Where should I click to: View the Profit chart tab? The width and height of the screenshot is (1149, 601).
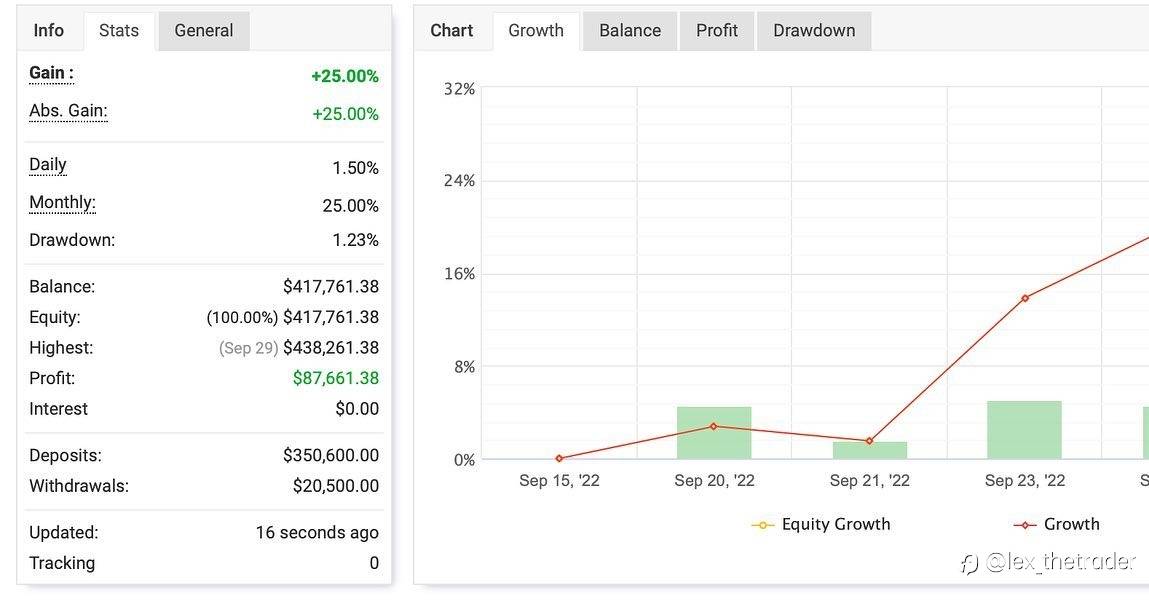pos(717,31)
